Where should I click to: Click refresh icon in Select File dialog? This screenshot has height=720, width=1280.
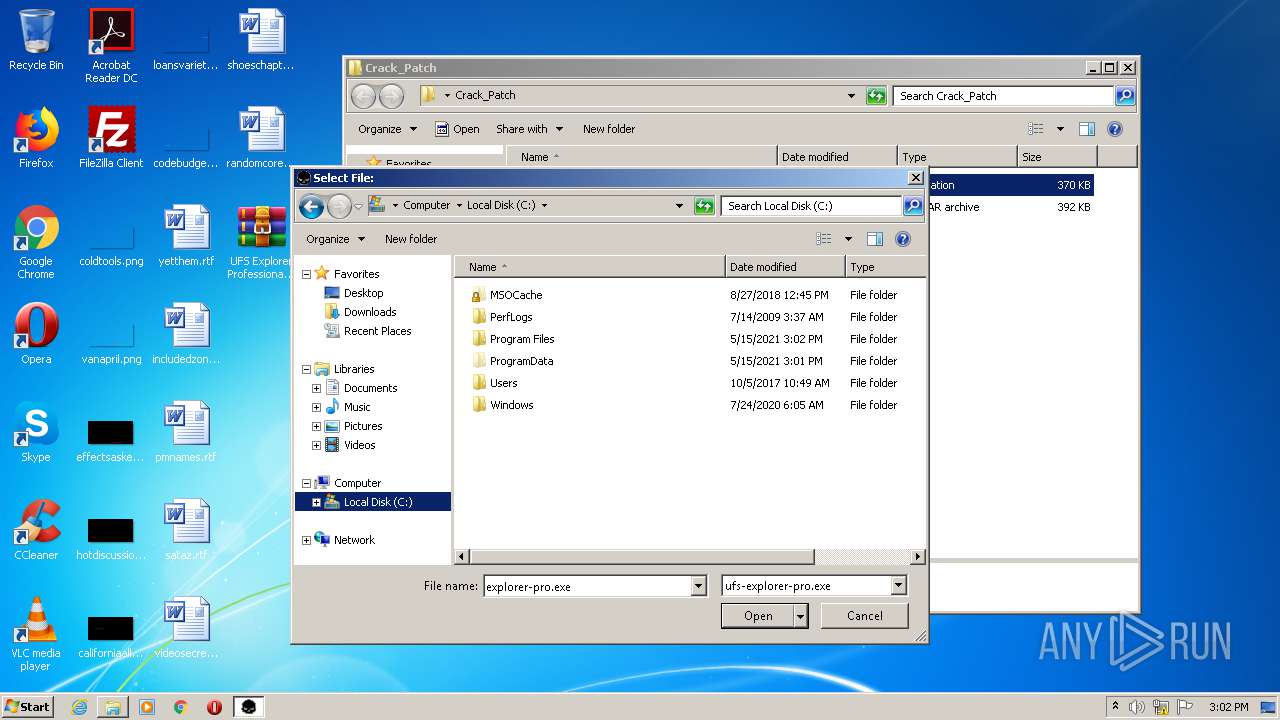coord(704,206)
